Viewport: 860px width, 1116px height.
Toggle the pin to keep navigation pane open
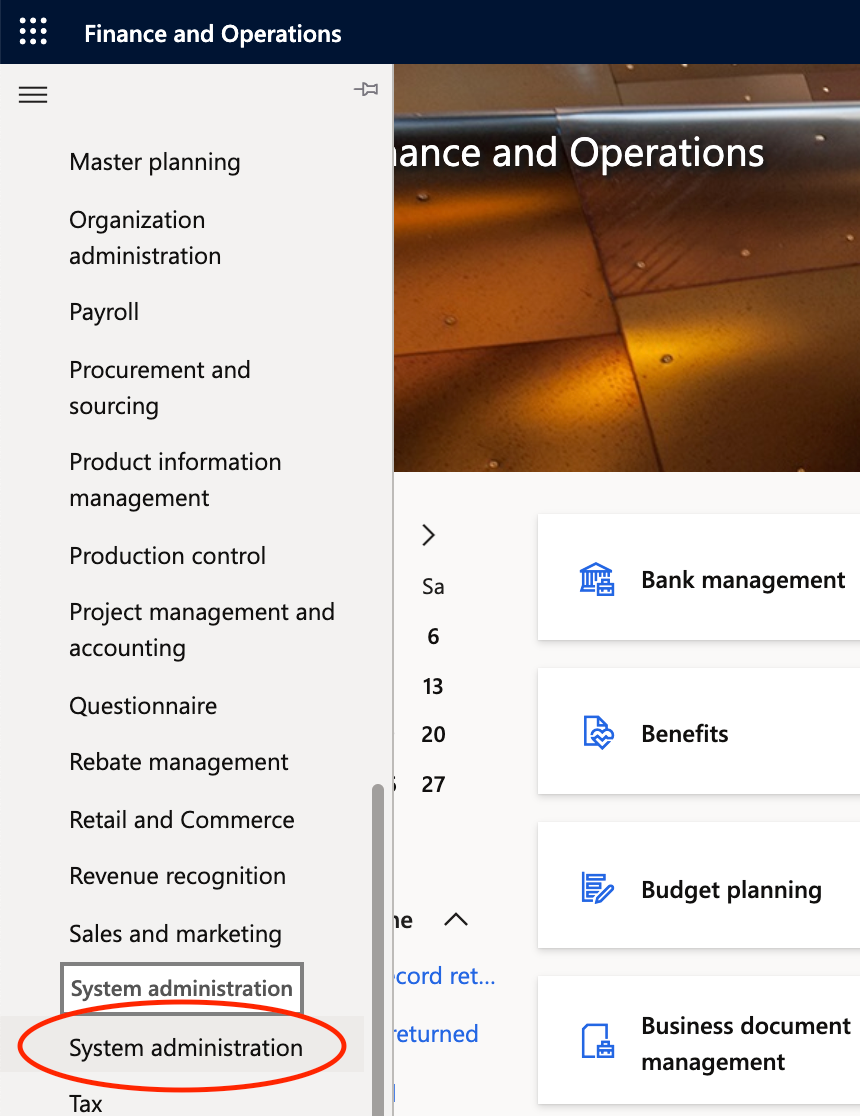pyautogui.click(x=366, y=89)
